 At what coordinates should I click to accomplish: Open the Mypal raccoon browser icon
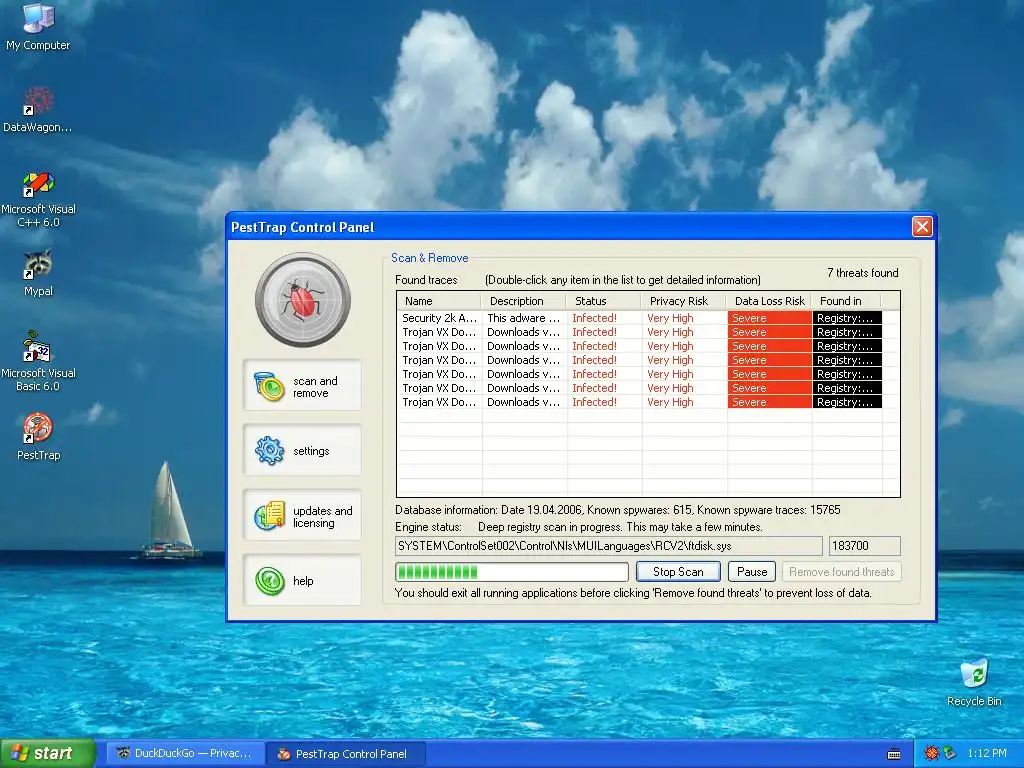38,273
